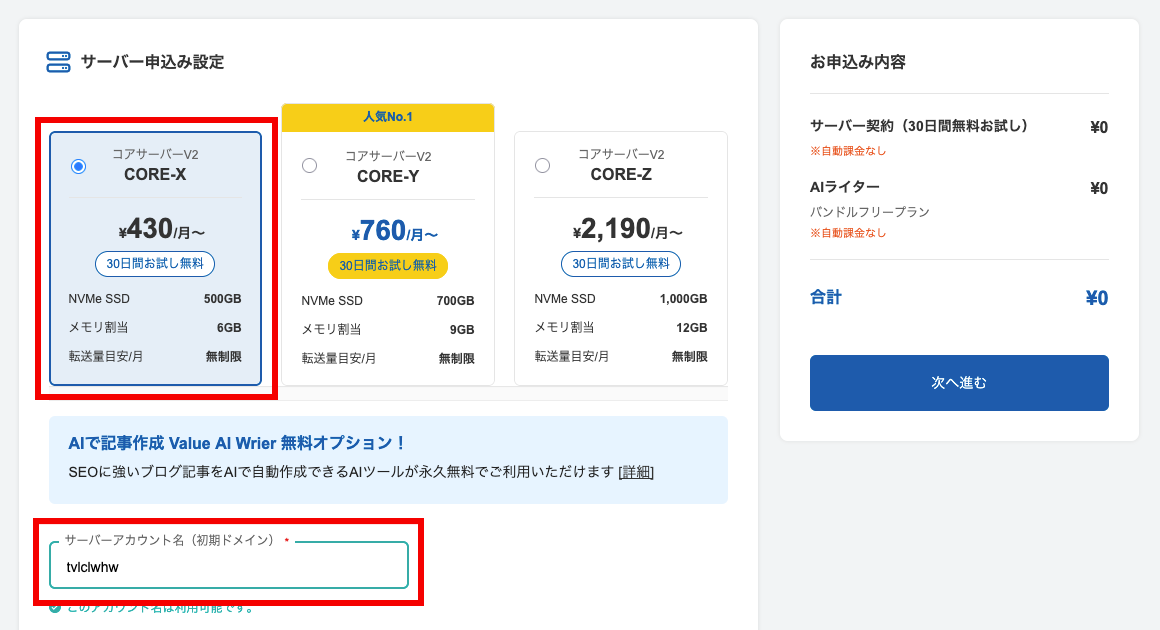Click the CORE-X plan name
1160x630 pixels.
[155, 175]
